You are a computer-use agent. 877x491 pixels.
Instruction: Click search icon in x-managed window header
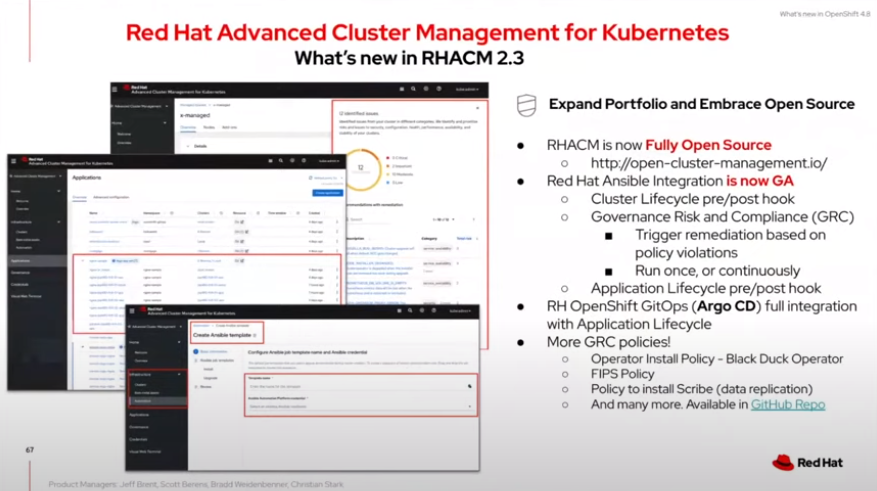pyautogui.click(x=413, y=89)
